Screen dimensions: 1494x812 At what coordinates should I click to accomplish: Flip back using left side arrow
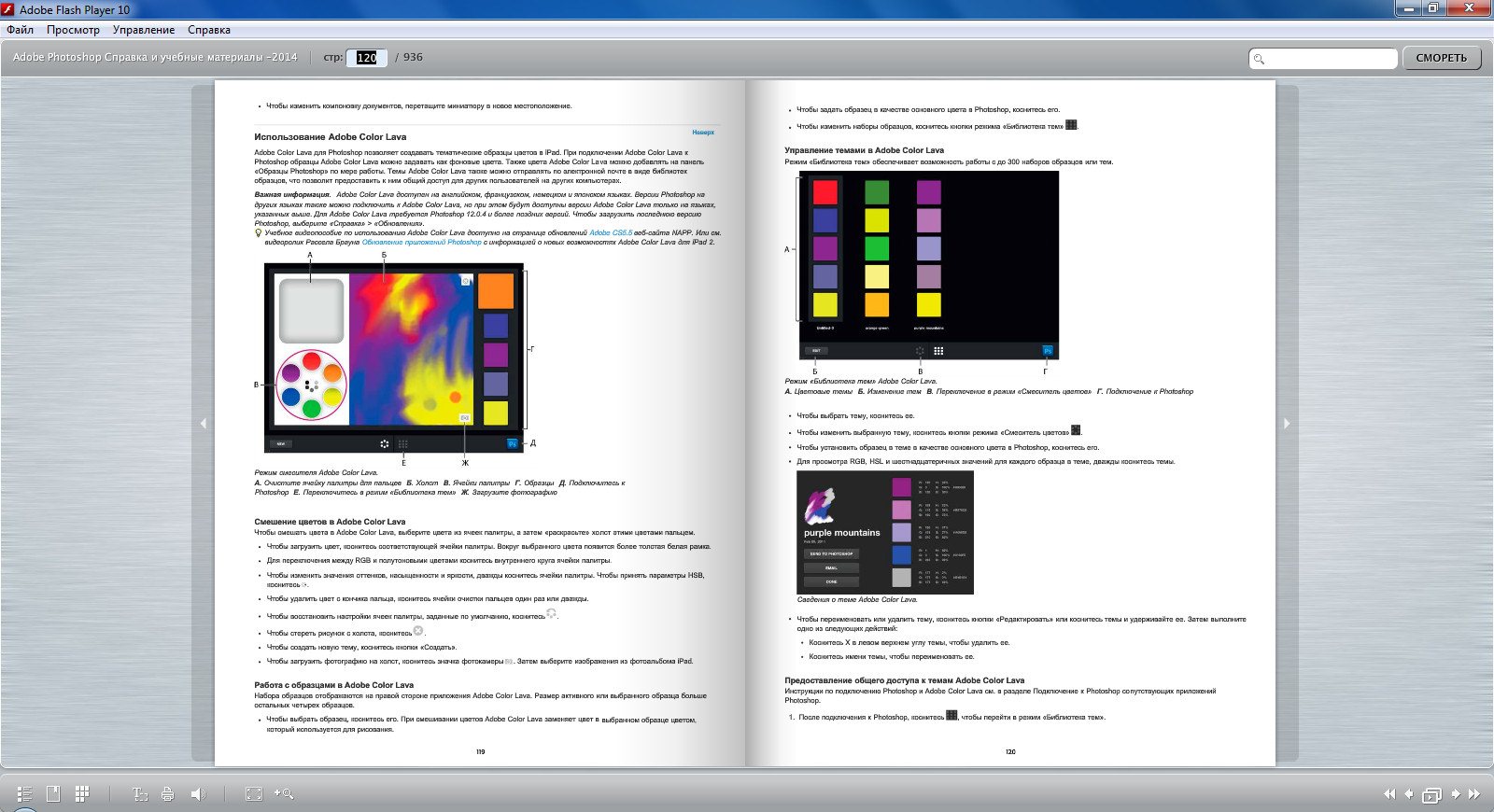click(204, 424)
